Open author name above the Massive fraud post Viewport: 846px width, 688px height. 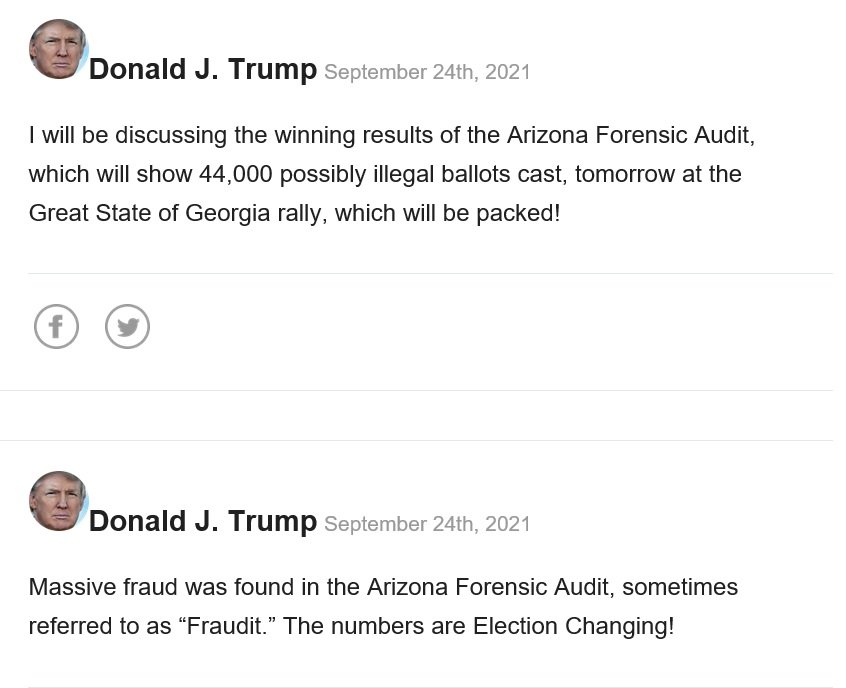tap(203, 522)
